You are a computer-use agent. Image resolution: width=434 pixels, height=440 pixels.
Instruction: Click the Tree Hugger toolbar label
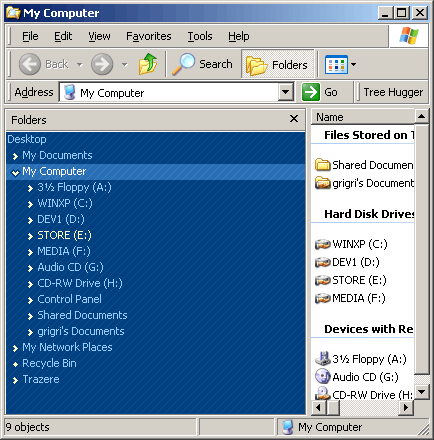tap(393, 92)
